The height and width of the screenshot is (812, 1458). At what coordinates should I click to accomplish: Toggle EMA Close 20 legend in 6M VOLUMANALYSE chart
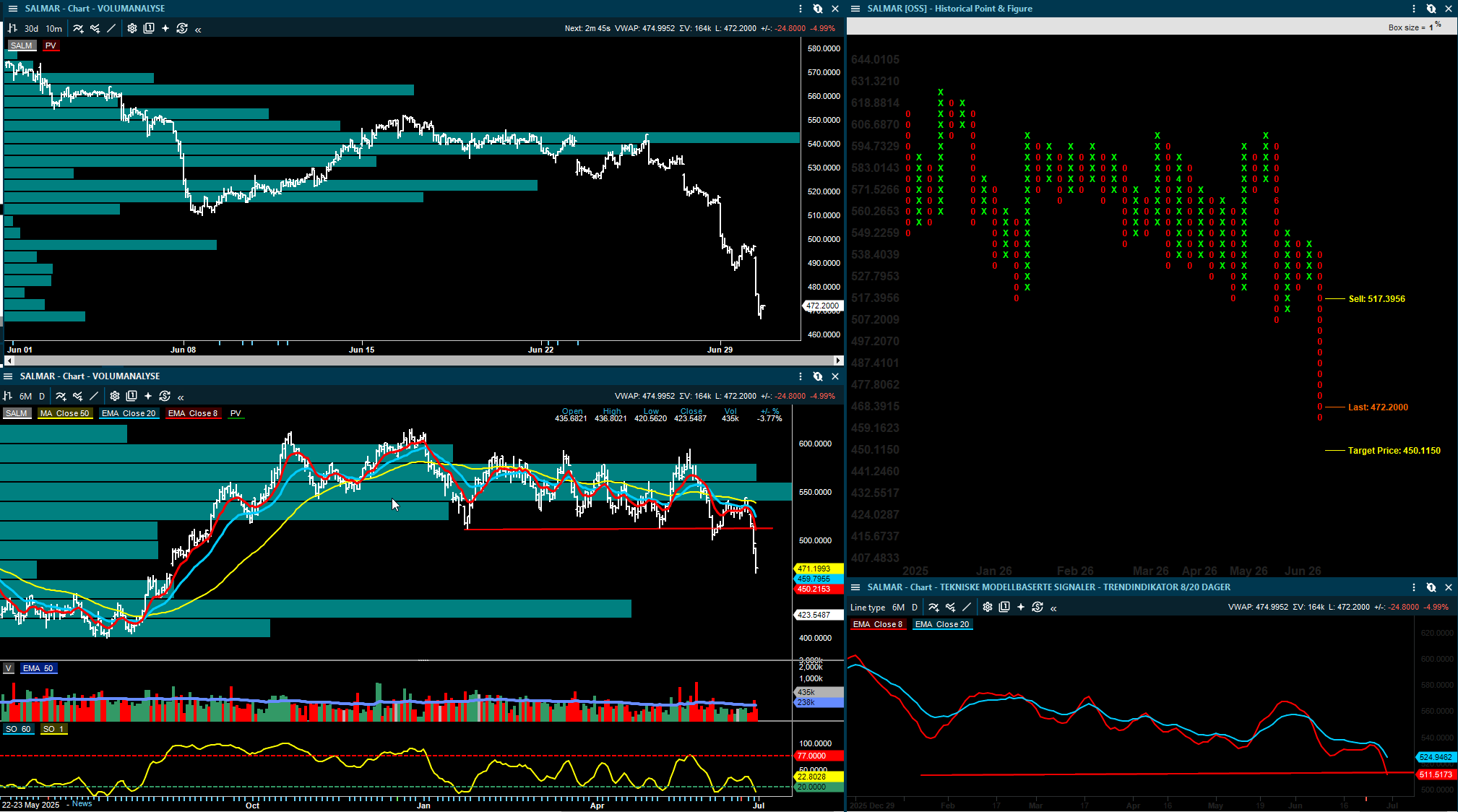click(129, 413)
